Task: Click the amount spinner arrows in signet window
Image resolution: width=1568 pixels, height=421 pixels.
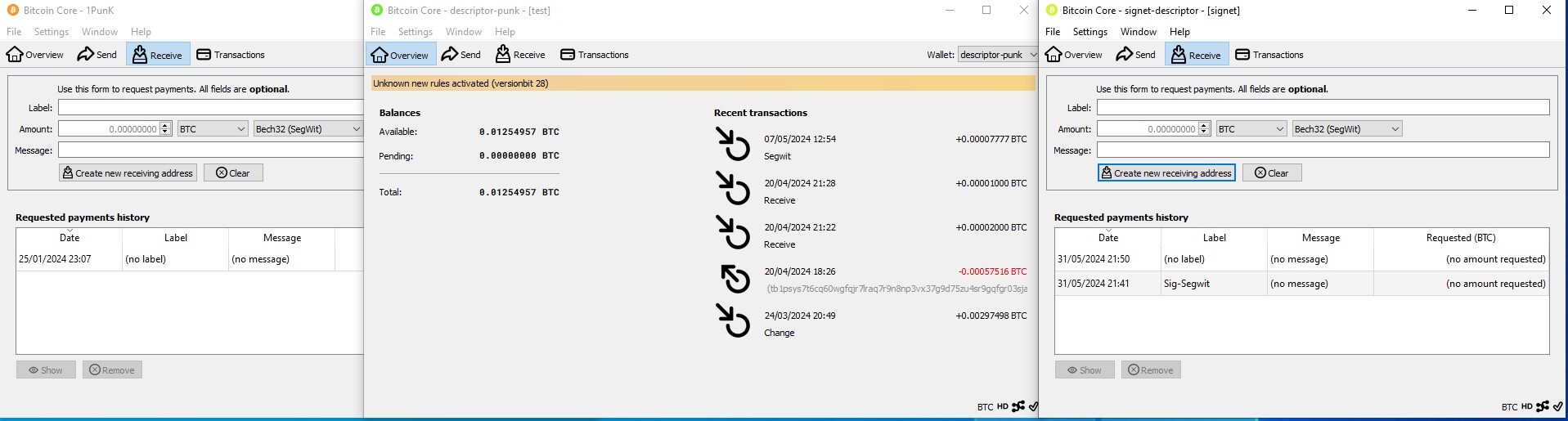Action: coord(1204,129)
